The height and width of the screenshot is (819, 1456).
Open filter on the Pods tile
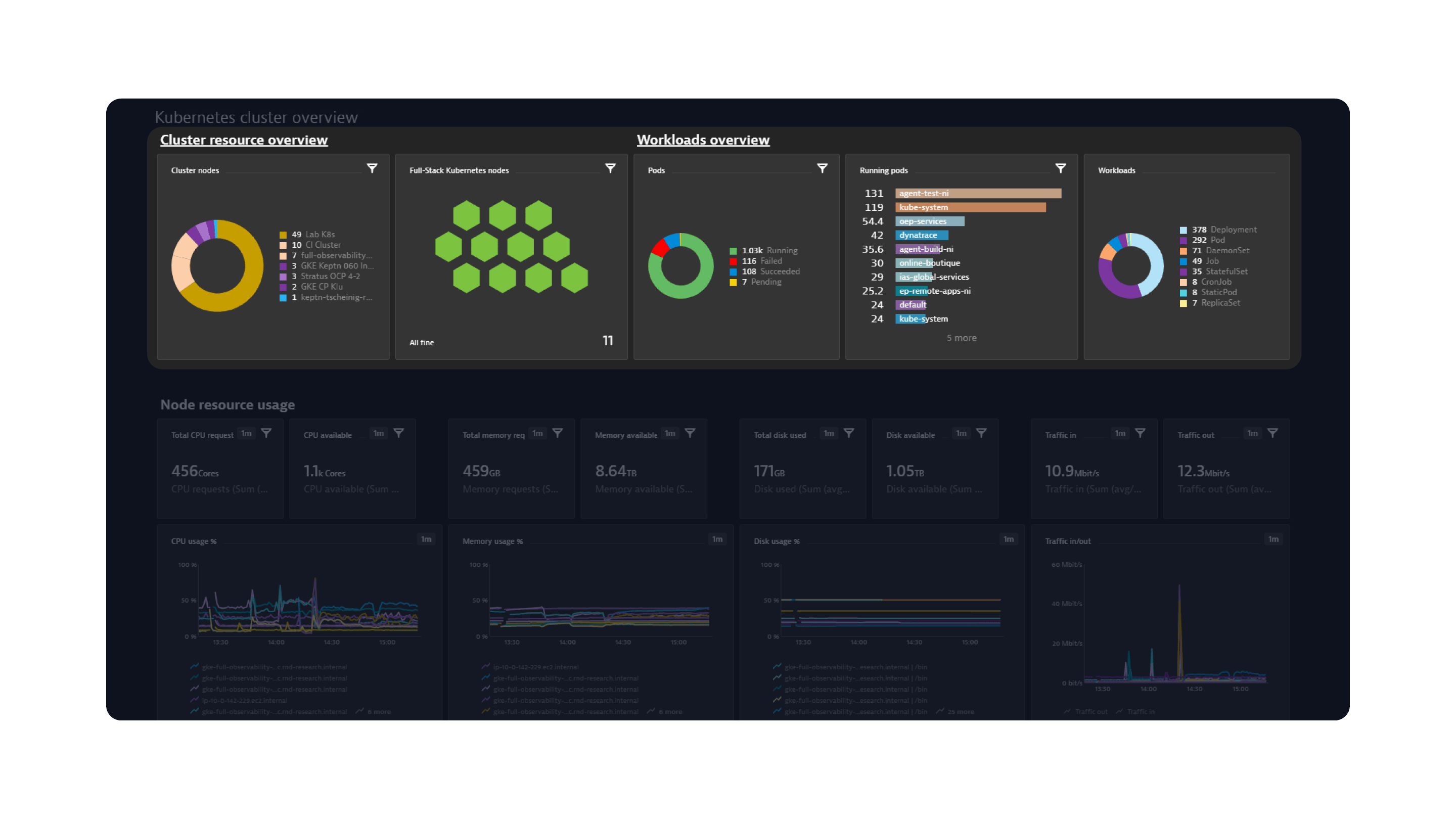(x=823, y=168)
